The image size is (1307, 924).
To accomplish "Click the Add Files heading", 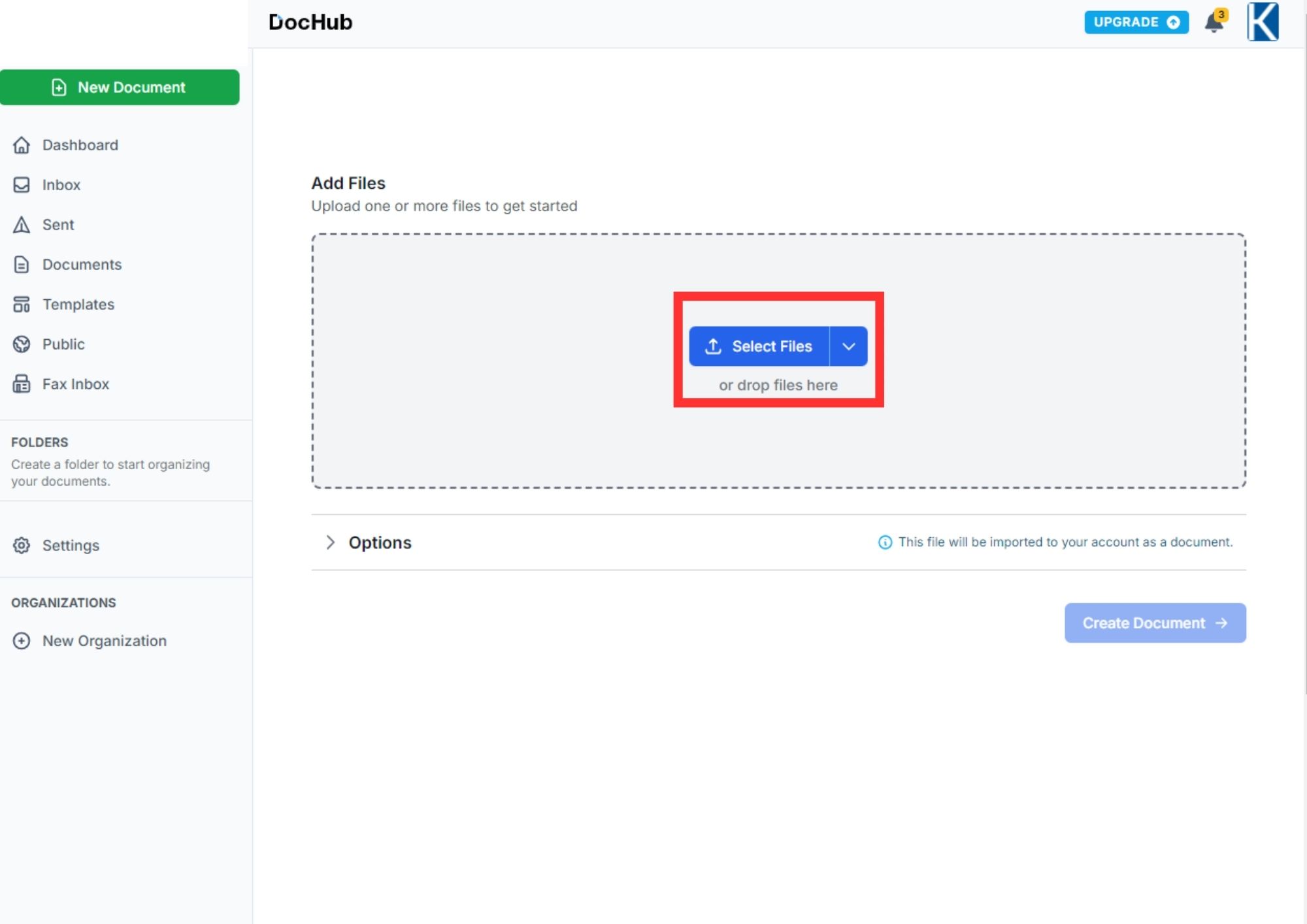I will coord(348,183).
